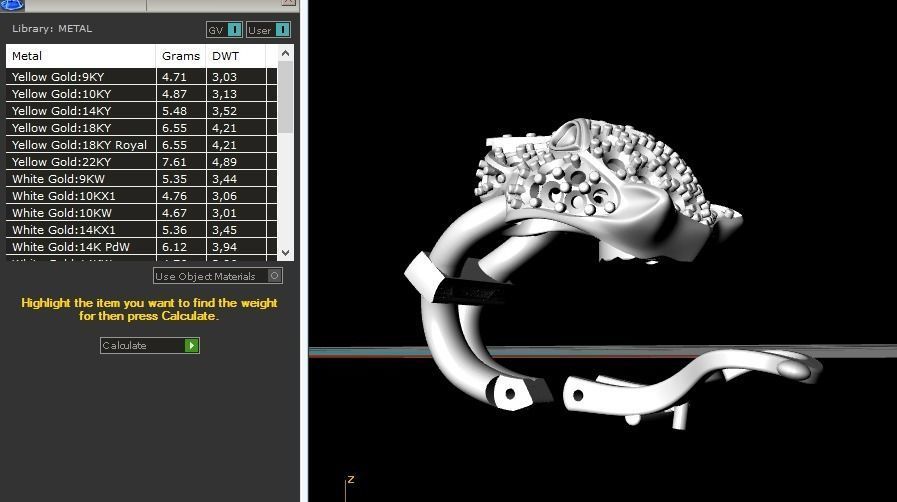Viewport: 897px width, 502px height.
Task: Select Yellow Gold:9KY row
Action: pos(80,77)
